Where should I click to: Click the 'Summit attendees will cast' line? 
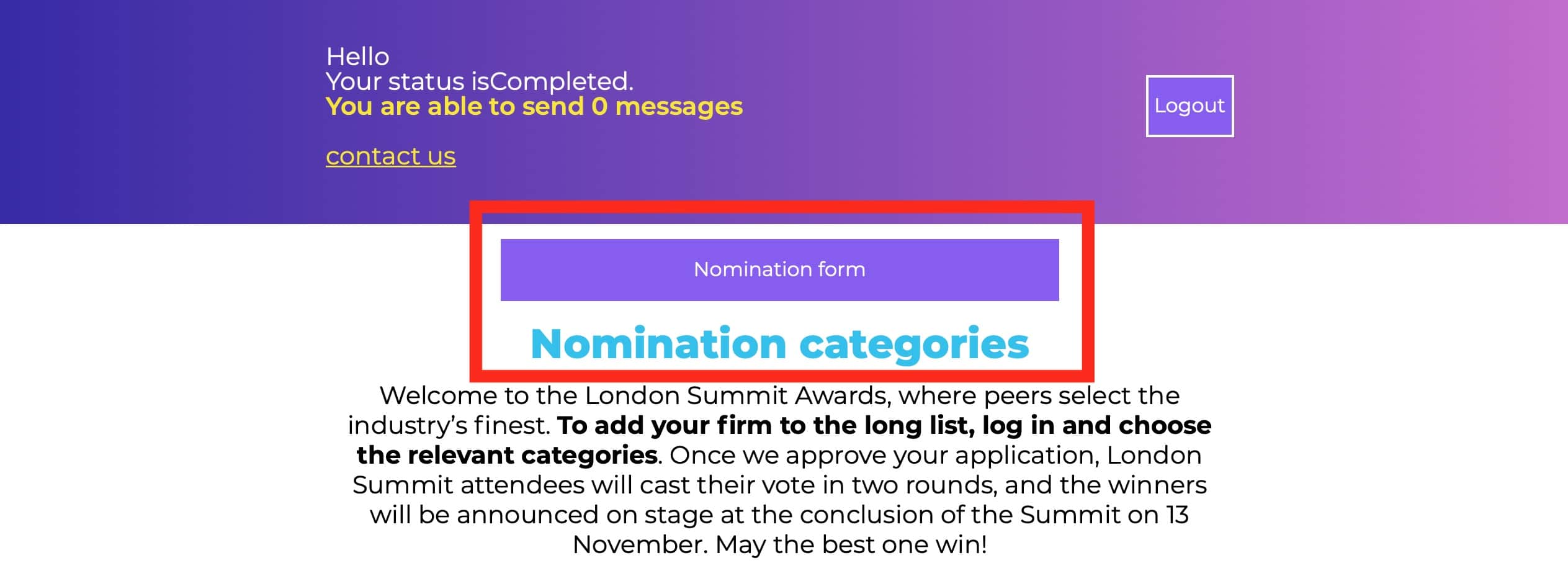[779, 485]
